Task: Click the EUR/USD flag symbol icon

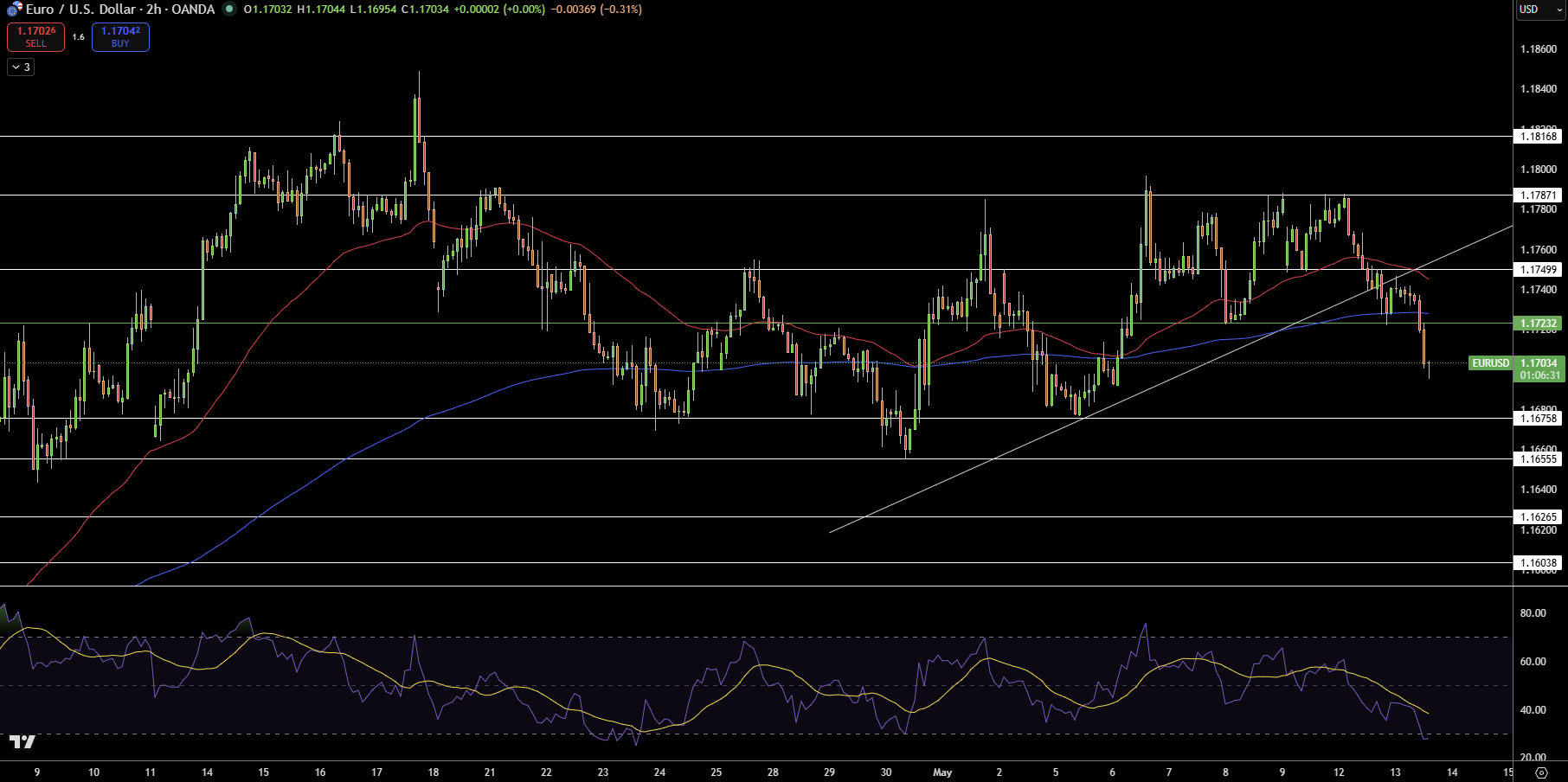Action: coord(14,10)
